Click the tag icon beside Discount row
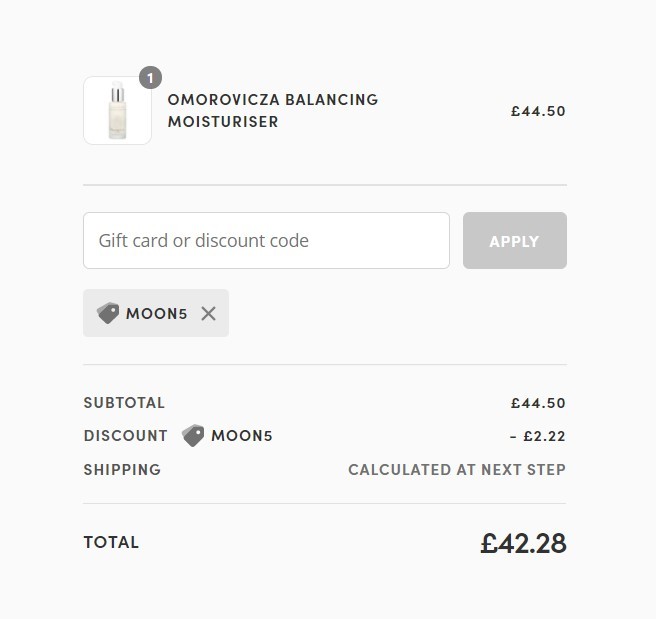 [x=193, y=435]
